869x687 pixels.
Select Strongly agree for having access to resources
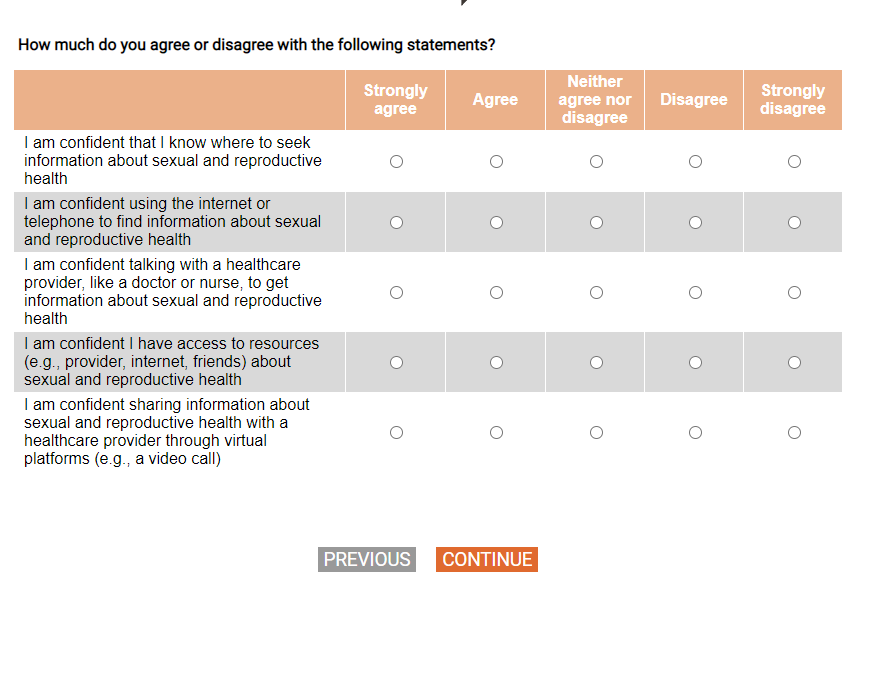point(396,362)
